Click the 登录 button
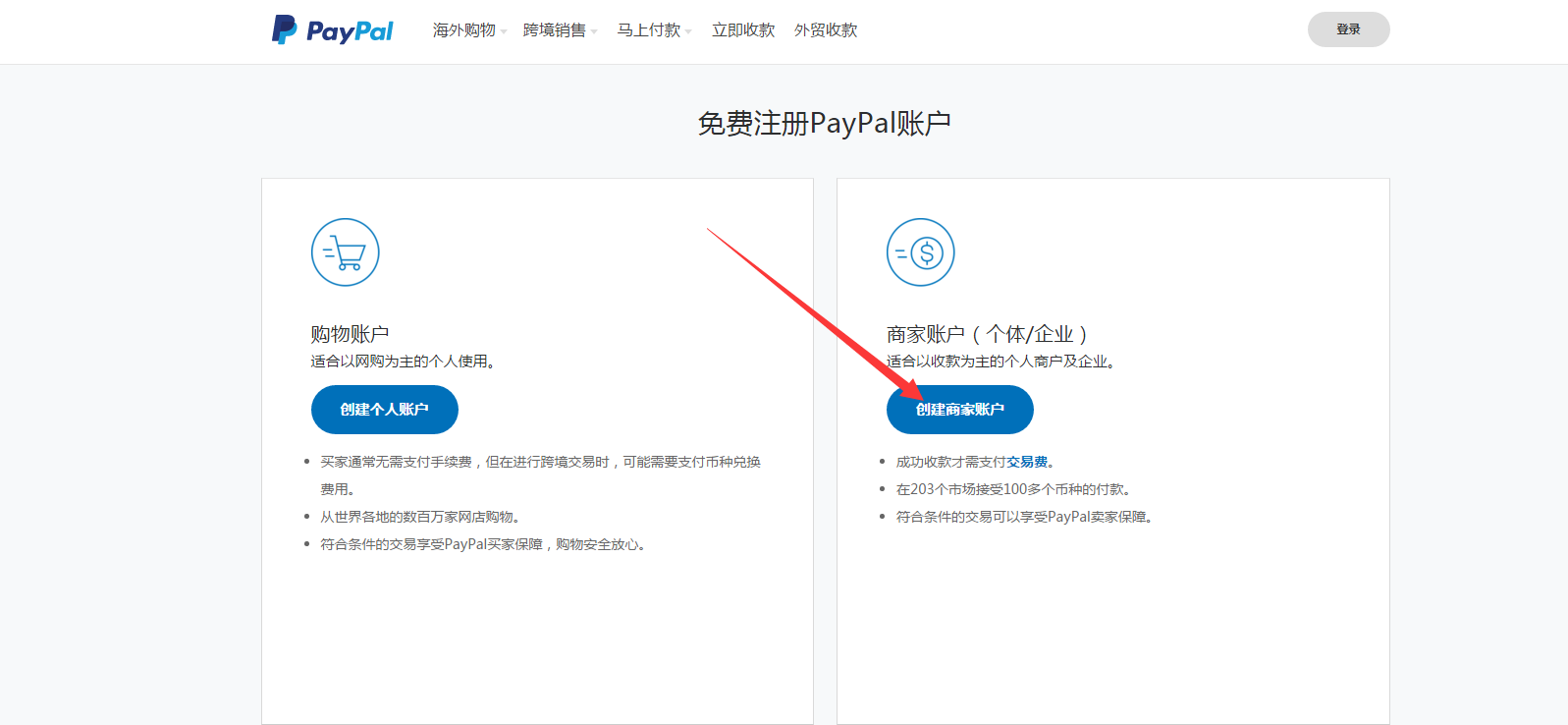Image resolution: width=1568 pixels, height=725 pixels. (x=1348, y=29)
